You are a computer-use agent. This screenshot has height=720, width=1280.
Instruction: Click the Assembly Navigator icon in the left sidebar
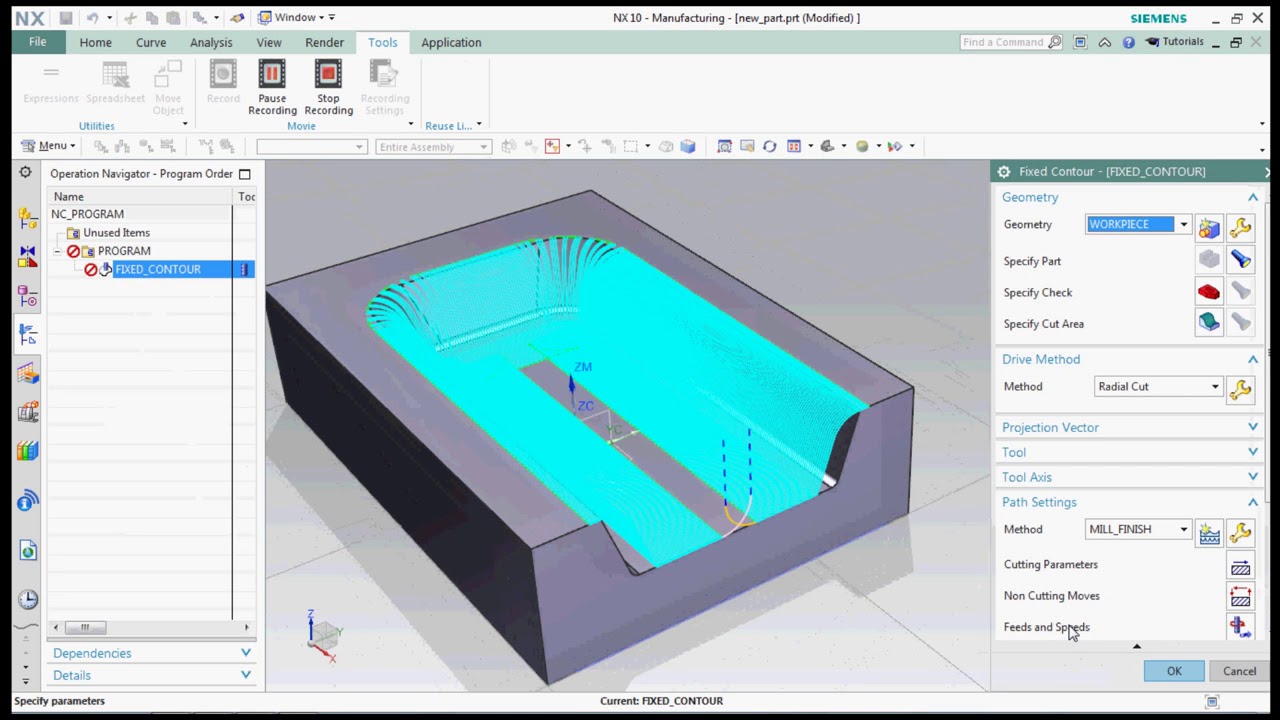(27, 218)
